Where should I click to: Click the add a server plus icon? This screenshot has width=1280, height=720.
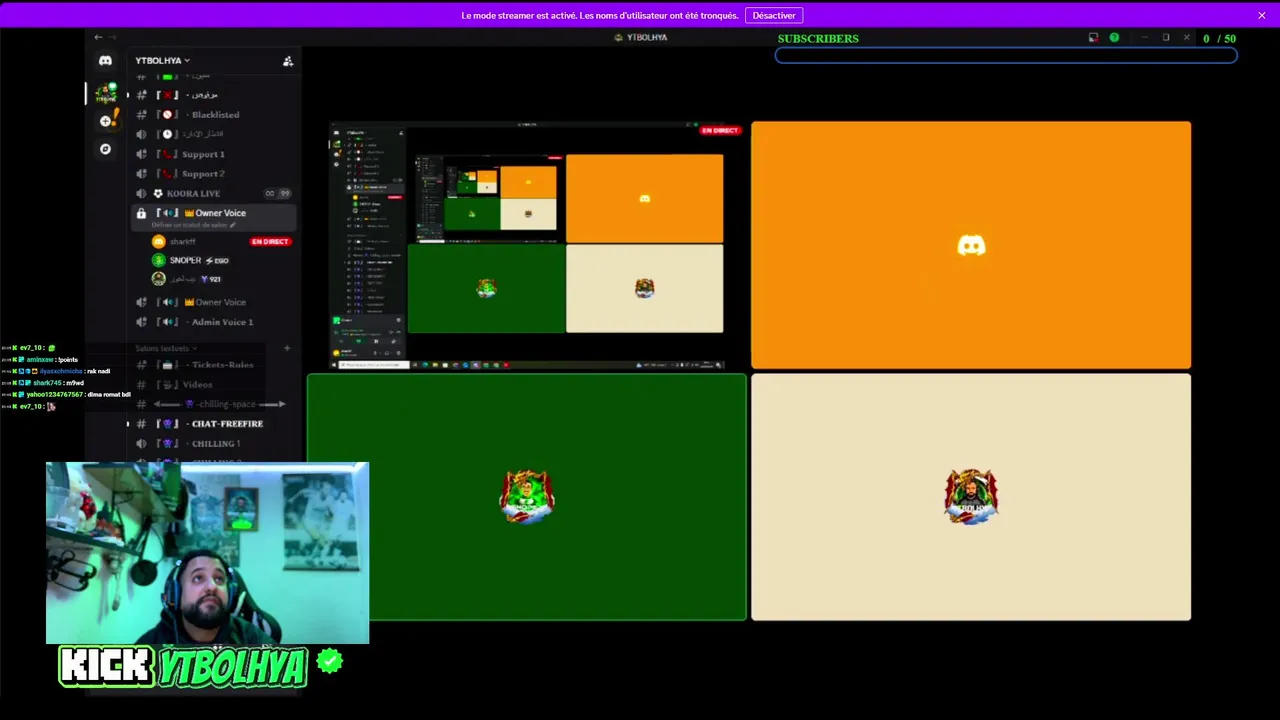[x=105, y=121]
